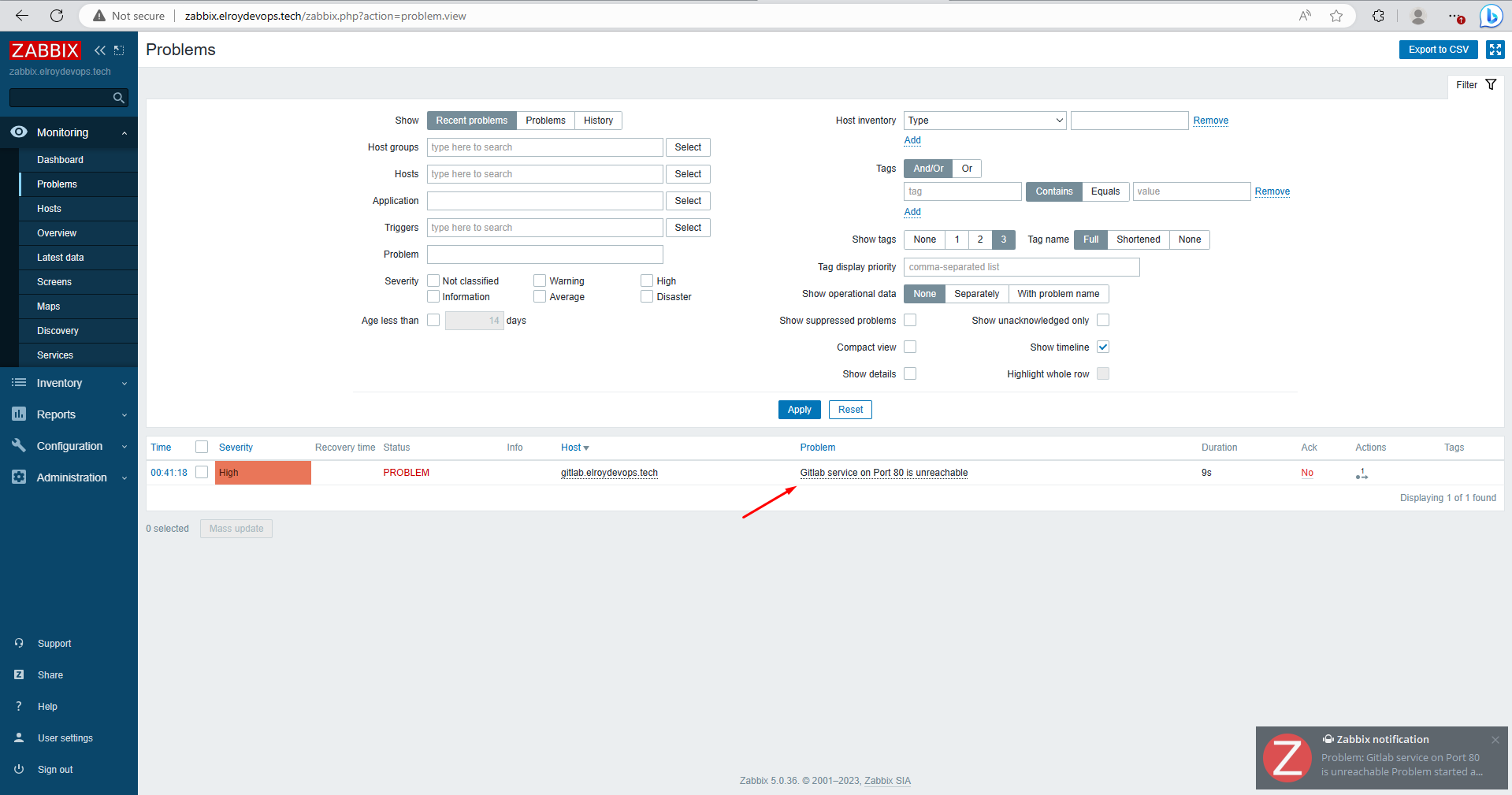Open the actions icon in problem row
Viewport: 1512px width, 795px height.
click(x=1362, y=474)
